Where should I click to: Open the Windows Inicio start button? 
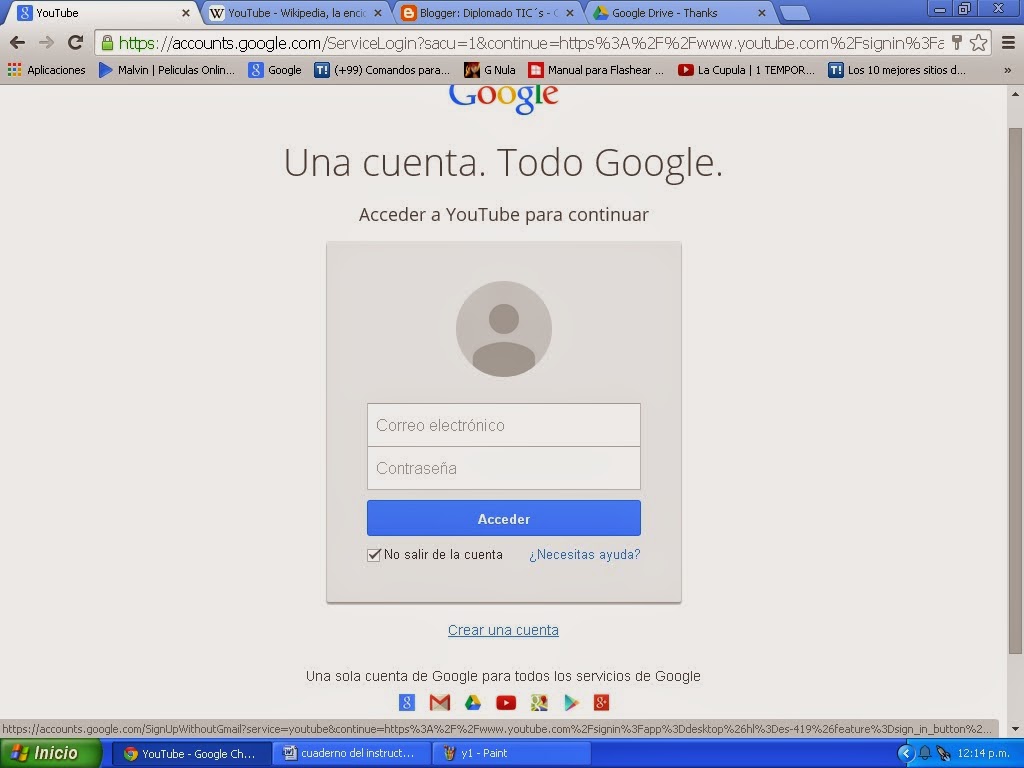[x=51, y=753]
